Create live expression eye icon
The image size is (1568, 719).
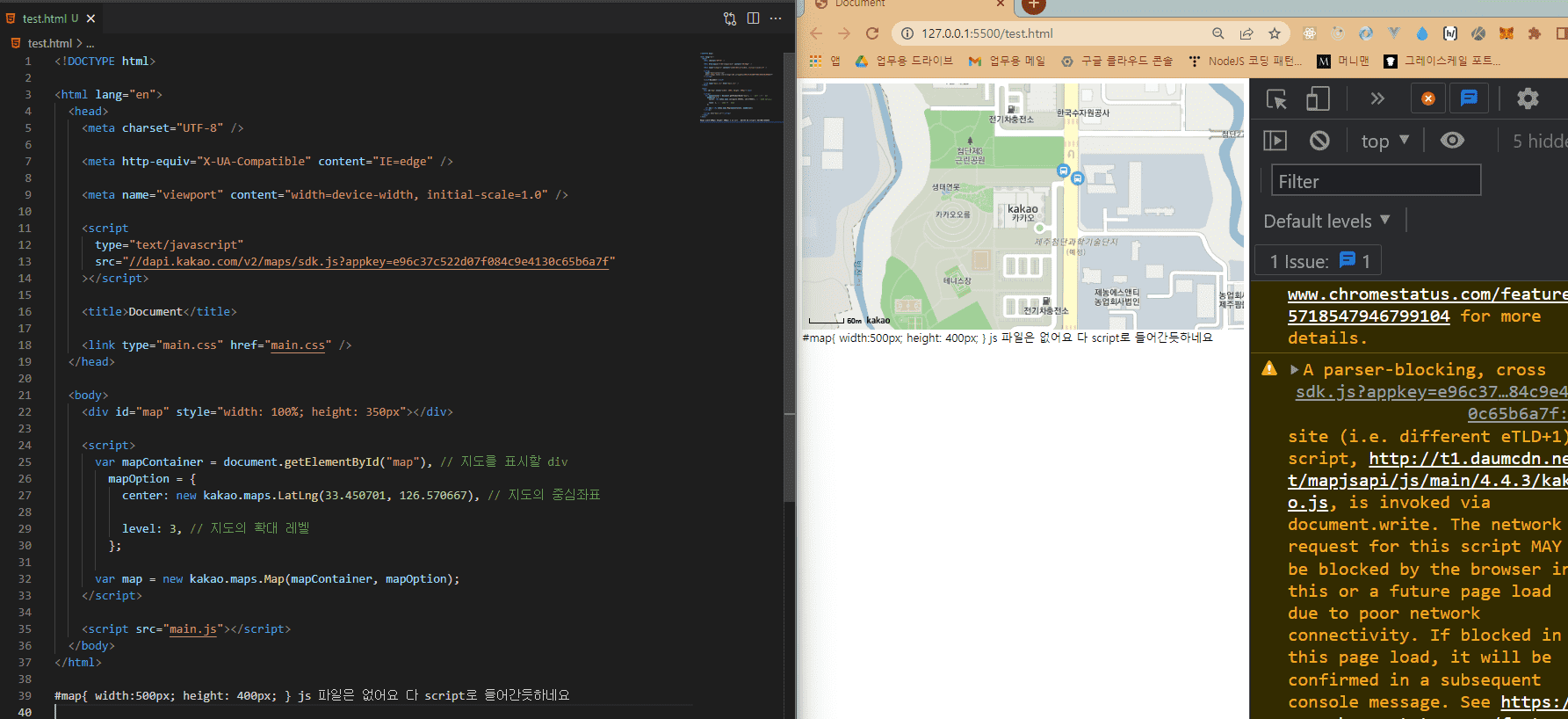1452,141
